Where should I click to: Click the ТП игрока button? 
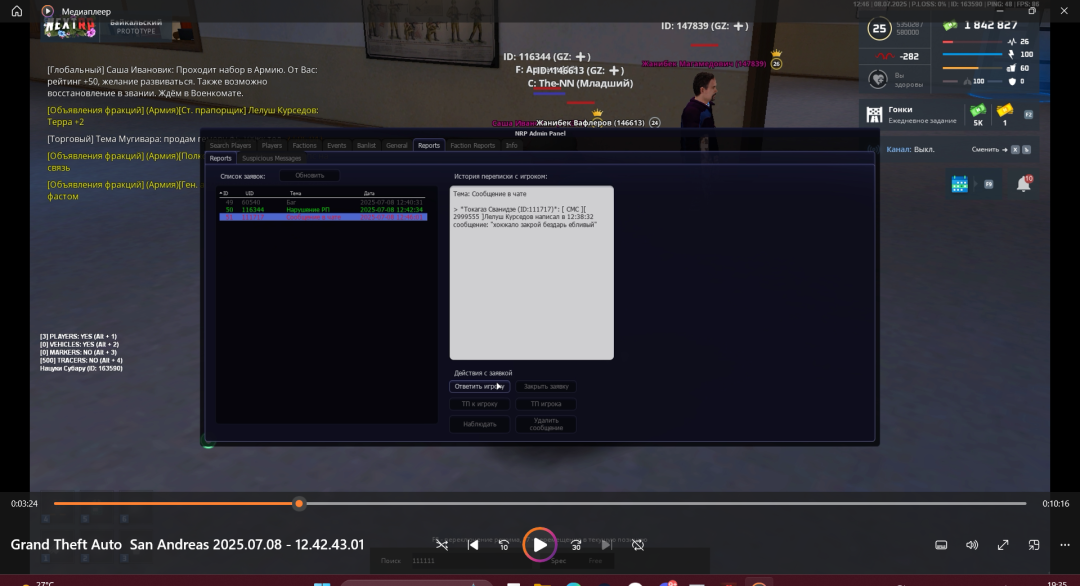[546, 404]
